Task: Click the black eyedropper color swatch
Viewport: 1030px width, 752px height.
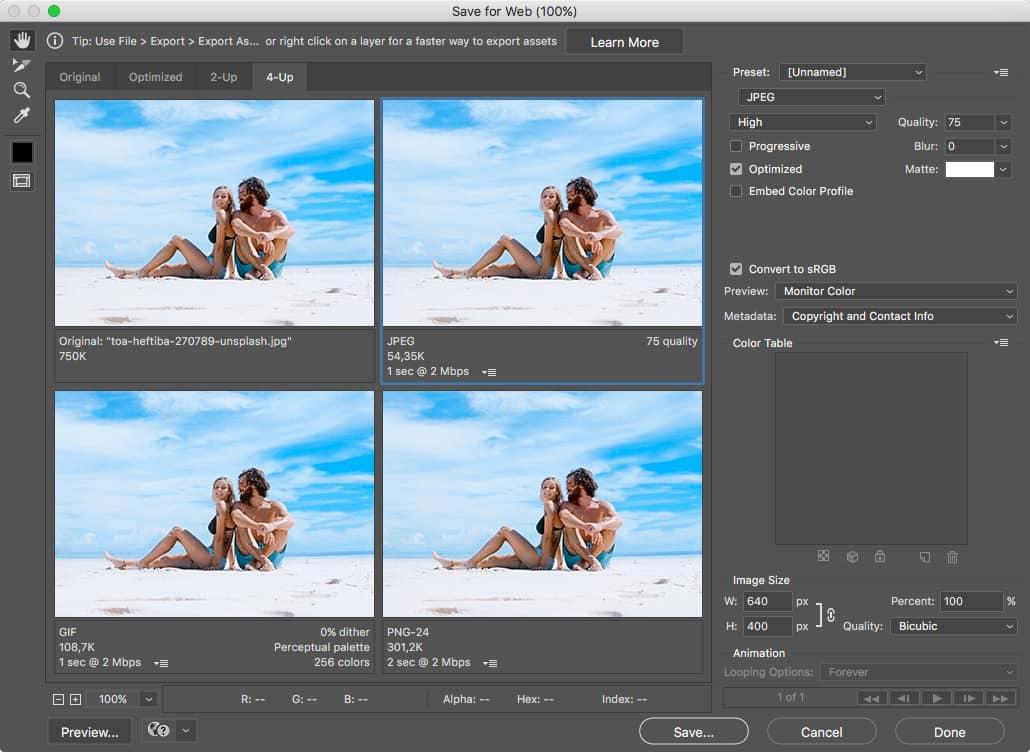Action: click(22, 152)
